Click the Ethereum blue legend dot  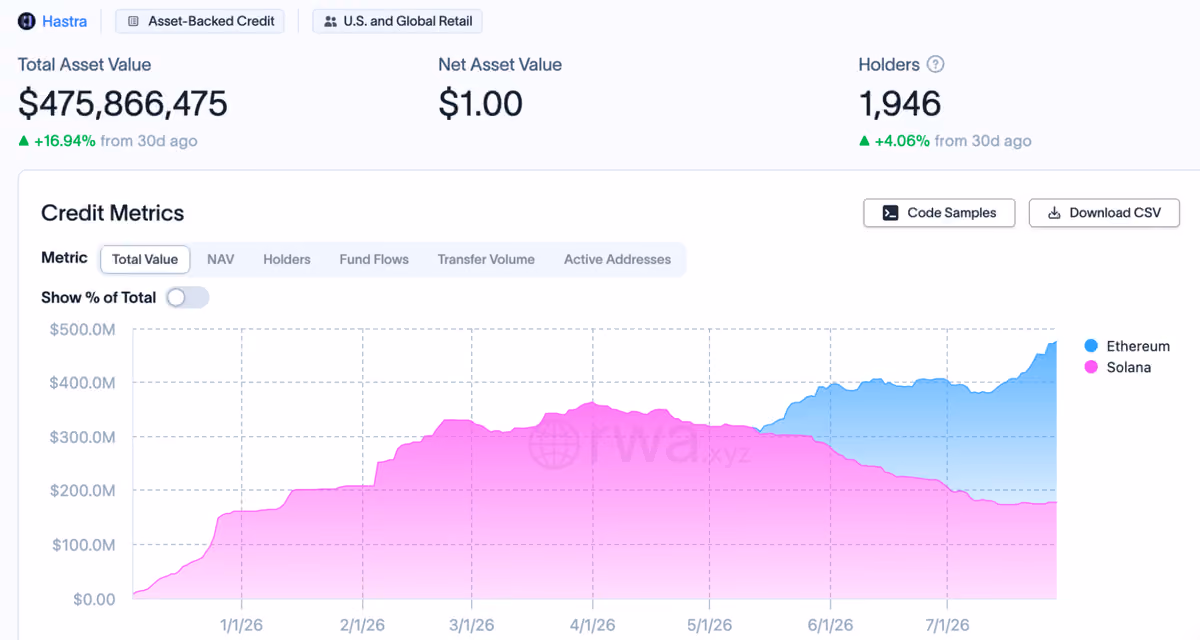coord(1091,346)
